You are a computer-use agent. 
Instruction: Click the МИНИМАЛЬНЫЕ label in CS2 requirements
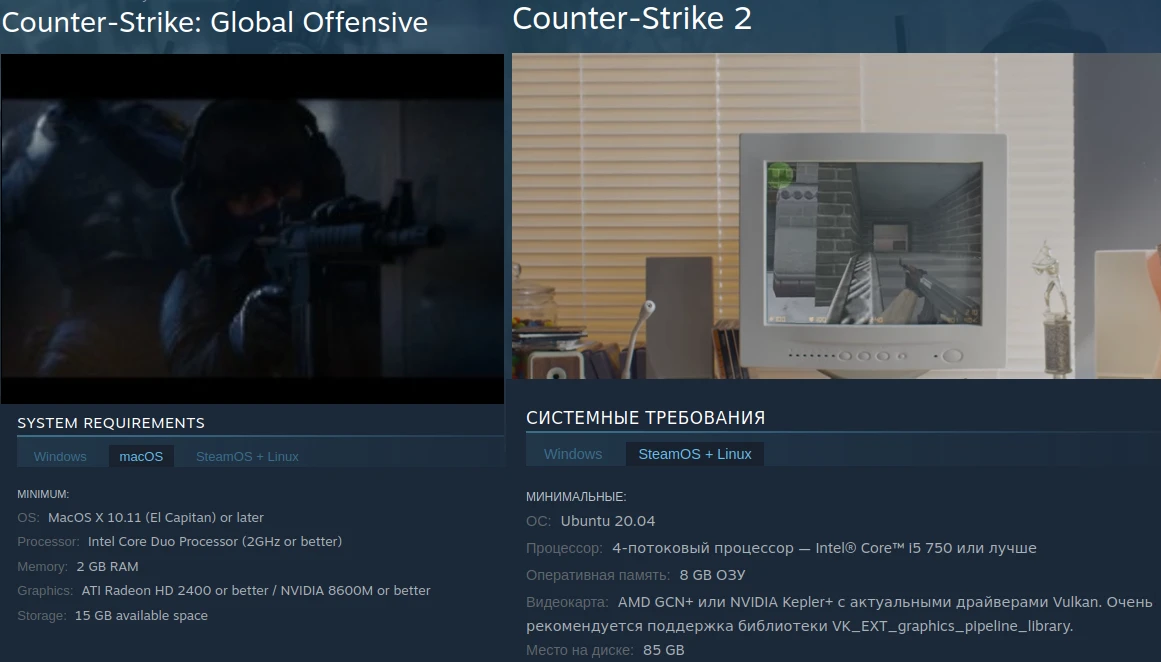tap(575, 495)
